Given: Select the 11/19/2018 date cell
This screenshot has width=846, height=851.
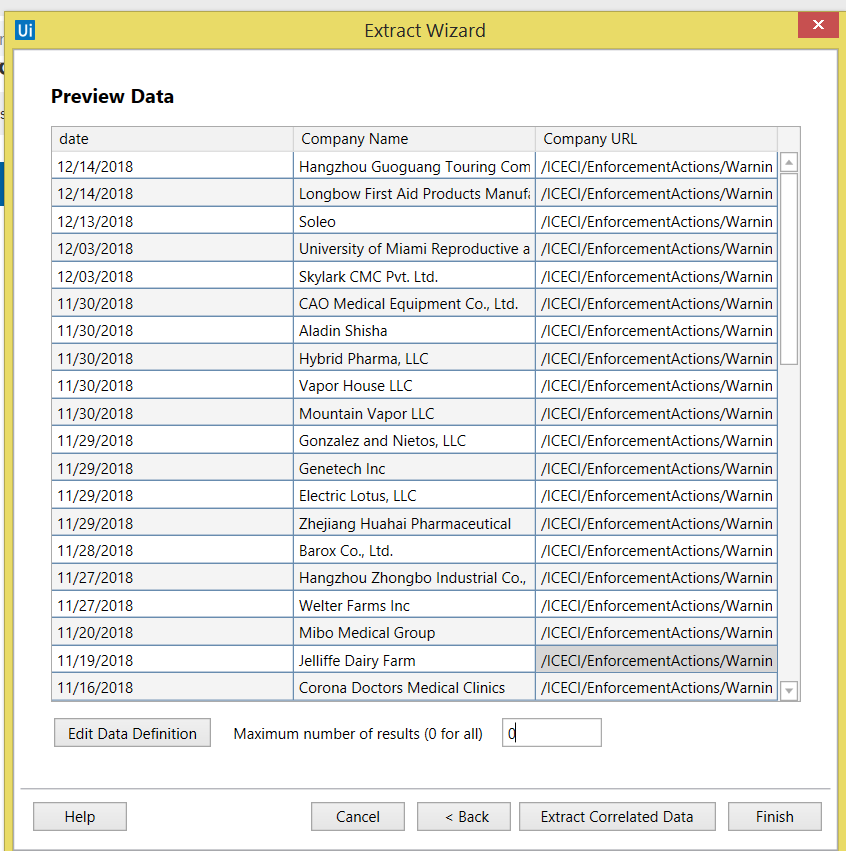Looking at the screenshot, I should pos(173,659).
